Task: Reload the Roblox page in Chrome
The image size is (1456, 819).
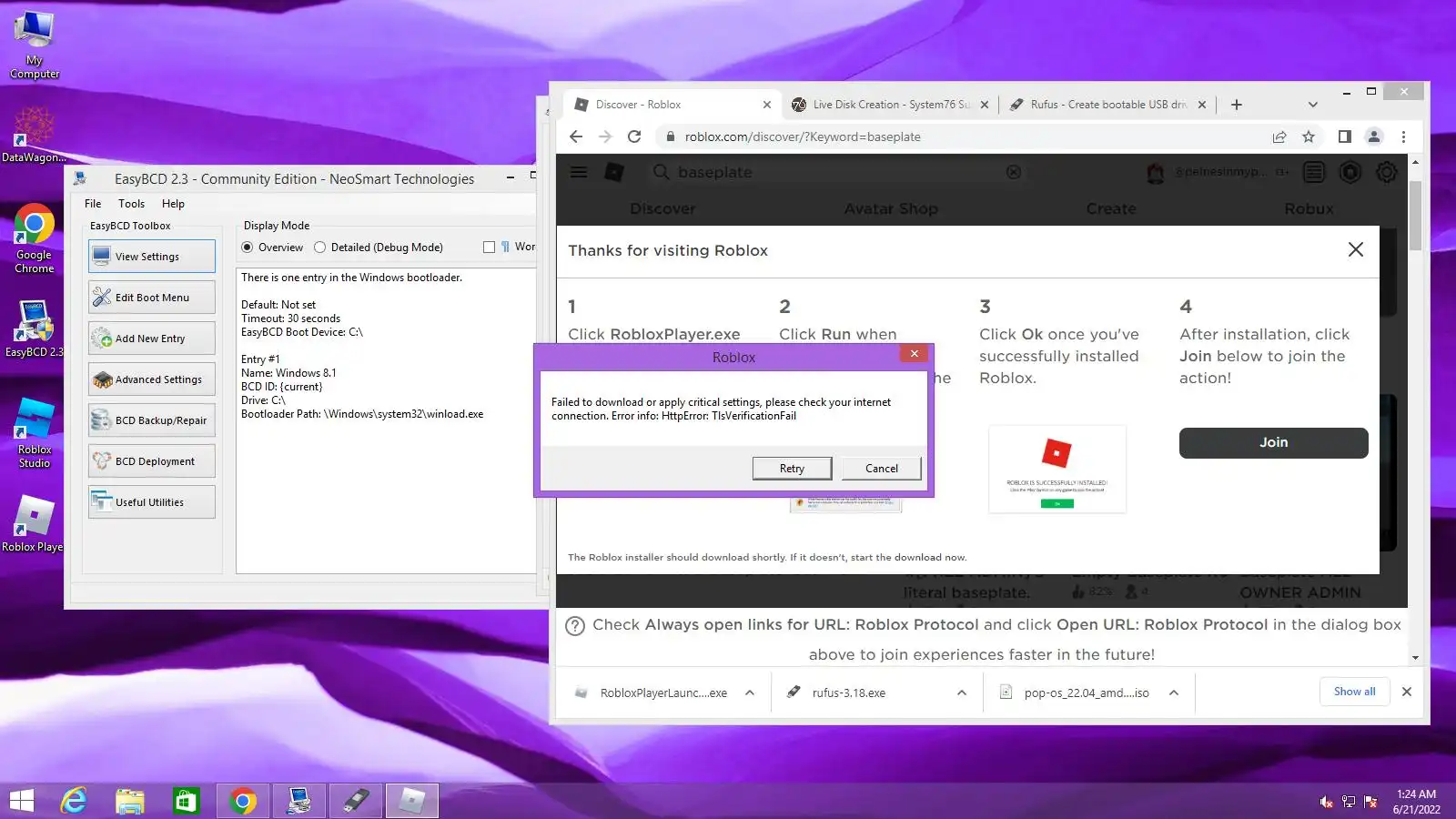Action: [x=634, y=136]
